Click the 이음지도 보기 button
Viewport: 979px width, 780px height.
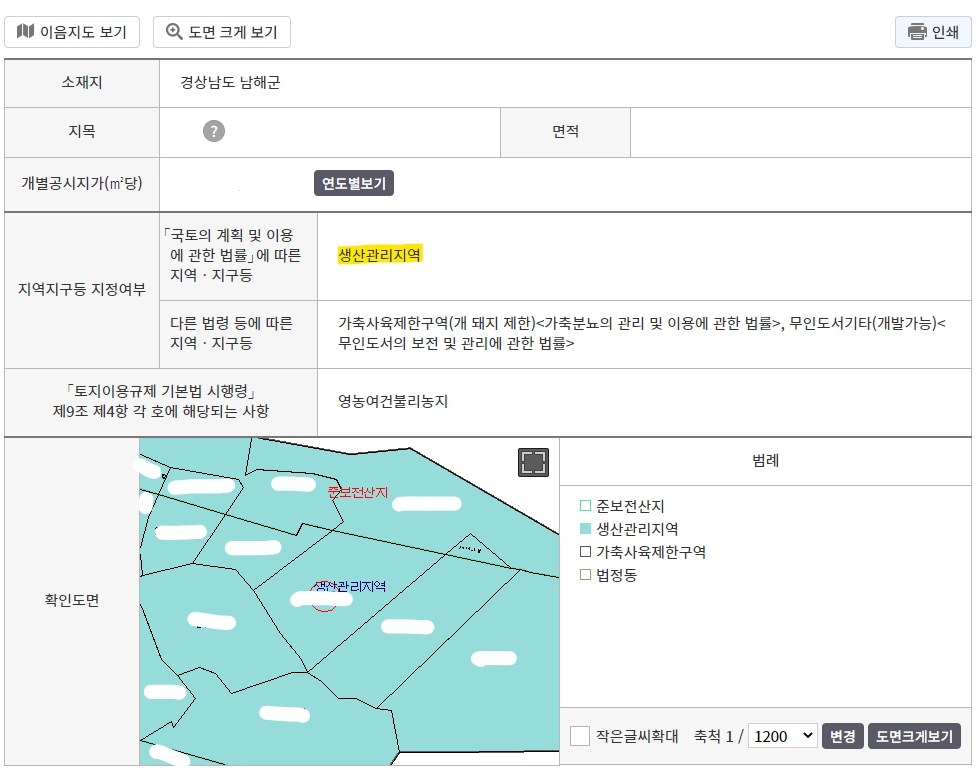72,32
